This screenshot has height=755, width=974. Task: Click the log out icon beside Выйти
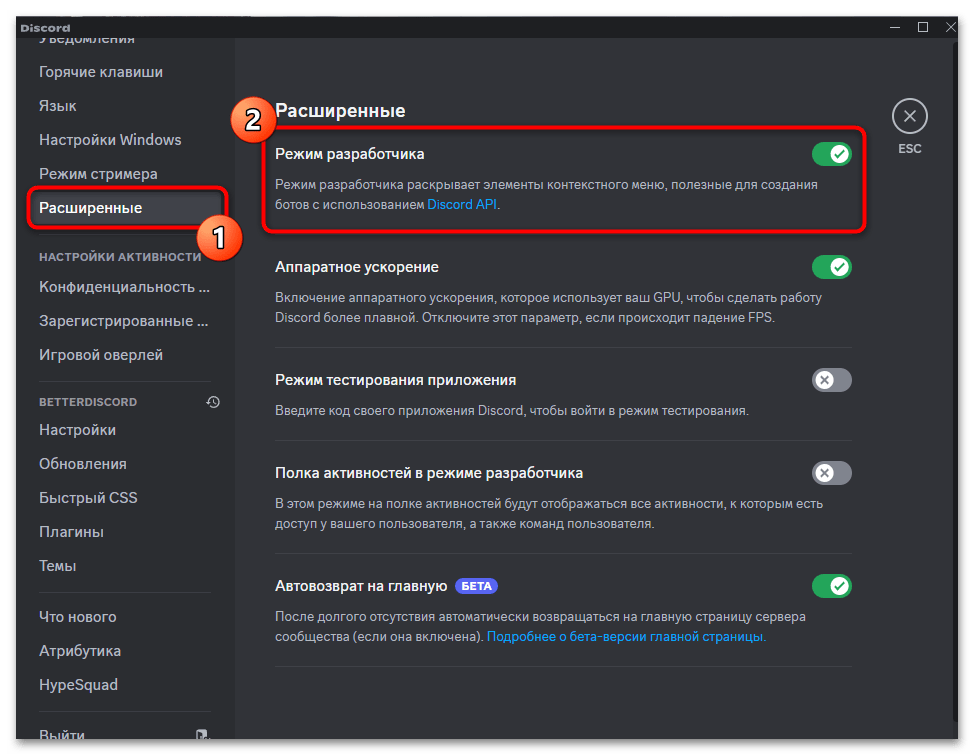click(203, 735)
